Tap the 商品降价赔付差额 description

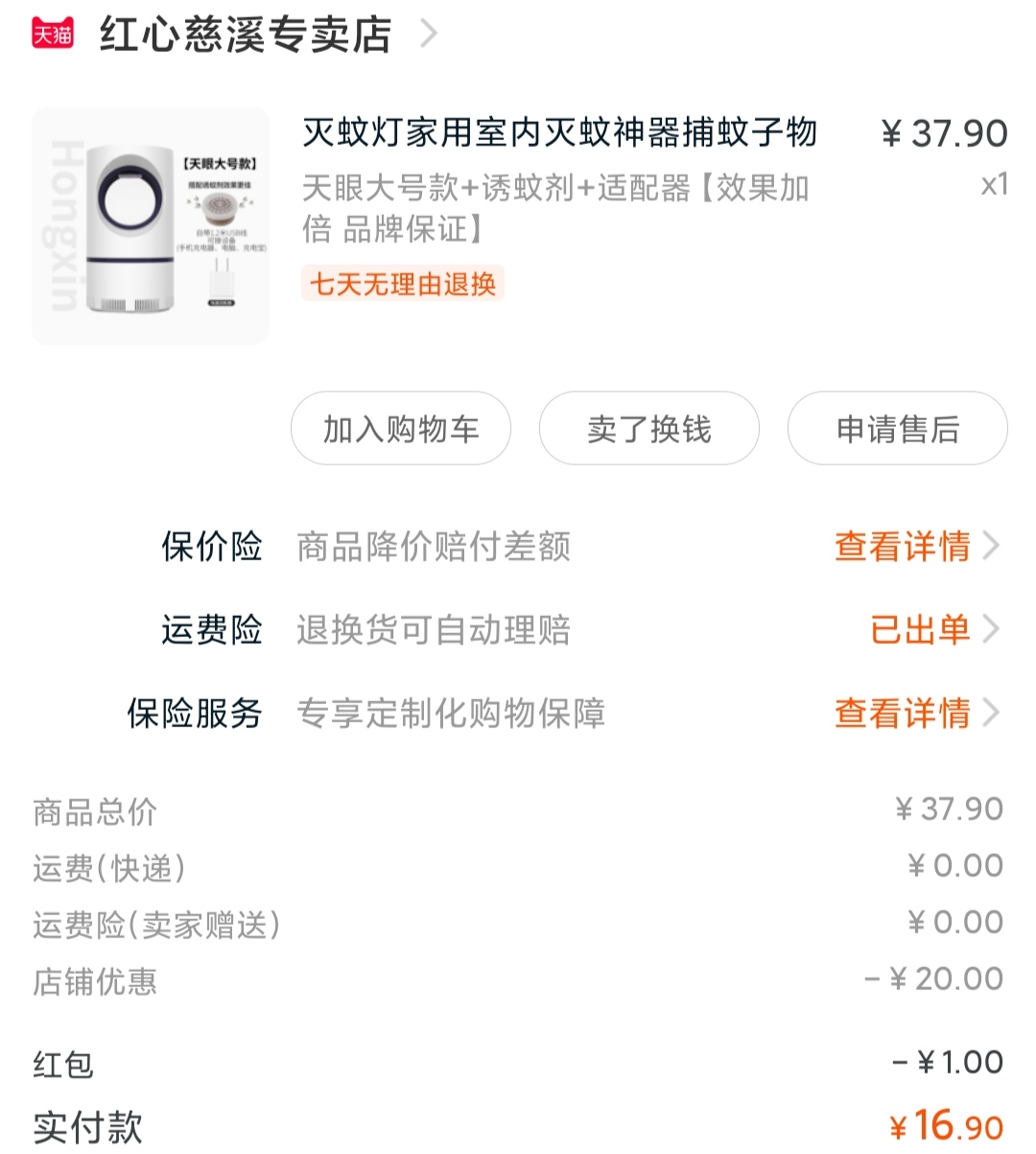point(434,547)
